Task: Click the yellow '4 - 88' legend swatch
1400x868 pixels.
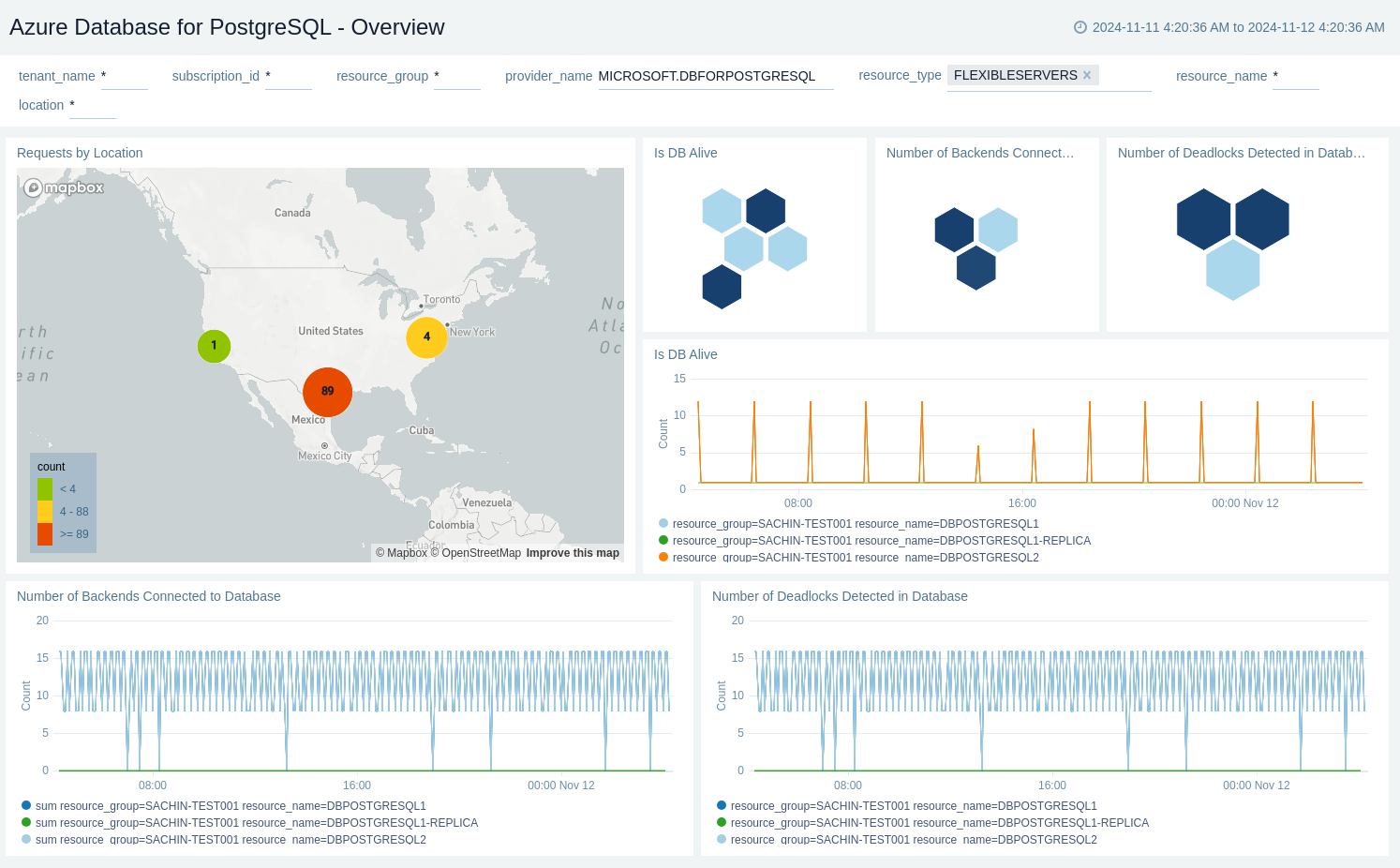Action: (x=45, y=512)
